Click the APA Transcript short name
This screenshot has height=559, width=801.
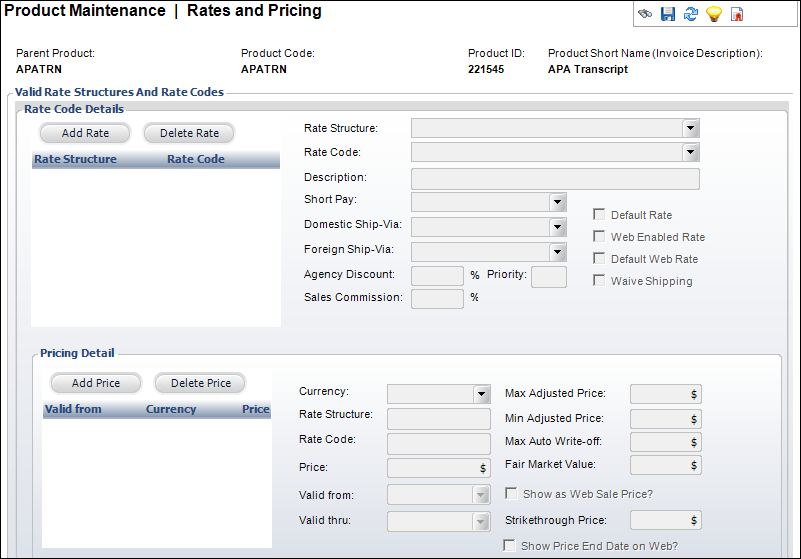[x=587, y=69]
